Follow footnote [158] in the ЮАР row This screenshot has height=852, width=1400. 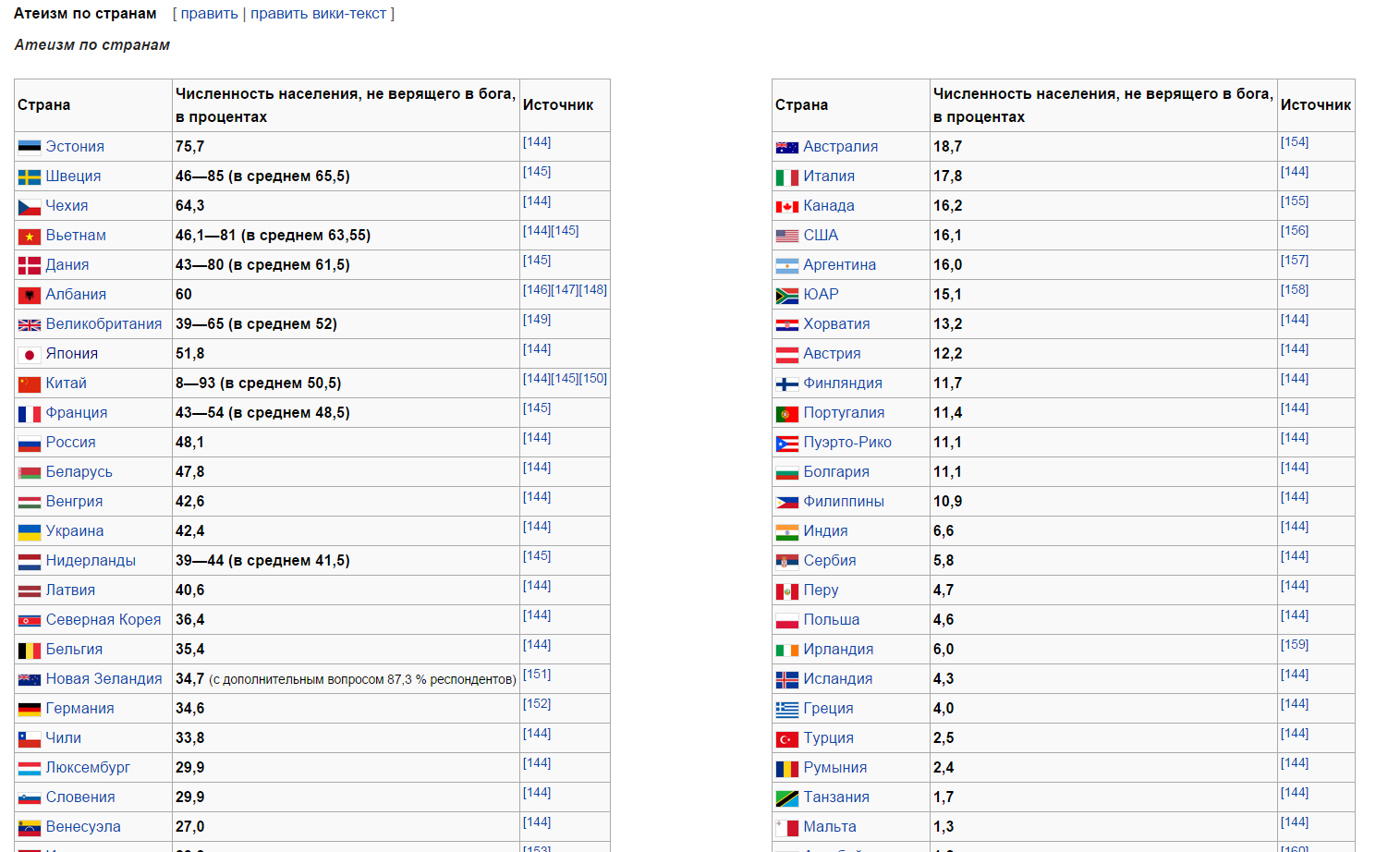click(1295, 290)
